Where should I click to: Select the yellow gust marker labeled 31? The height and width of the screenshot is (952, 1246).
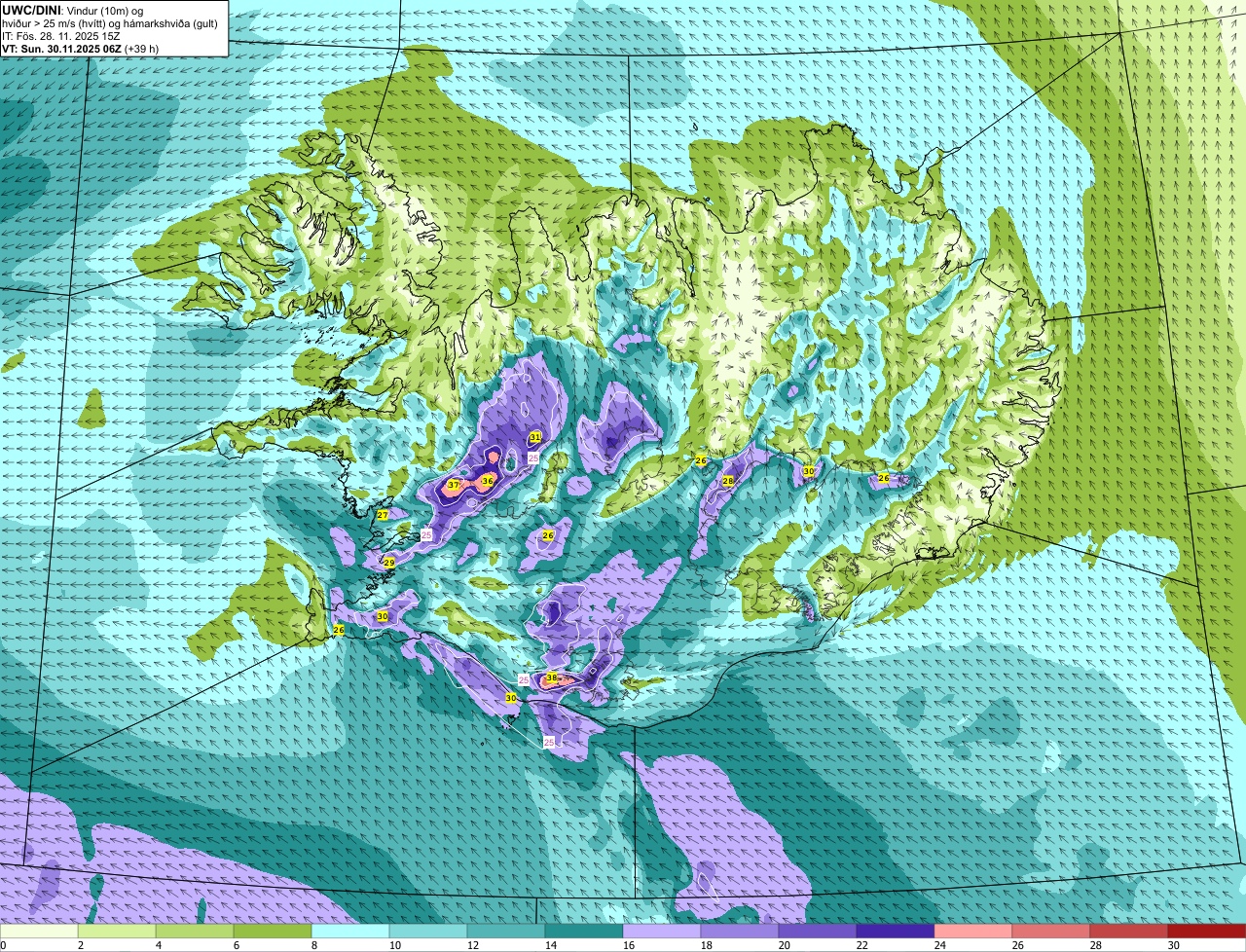(x=535, y=437)
